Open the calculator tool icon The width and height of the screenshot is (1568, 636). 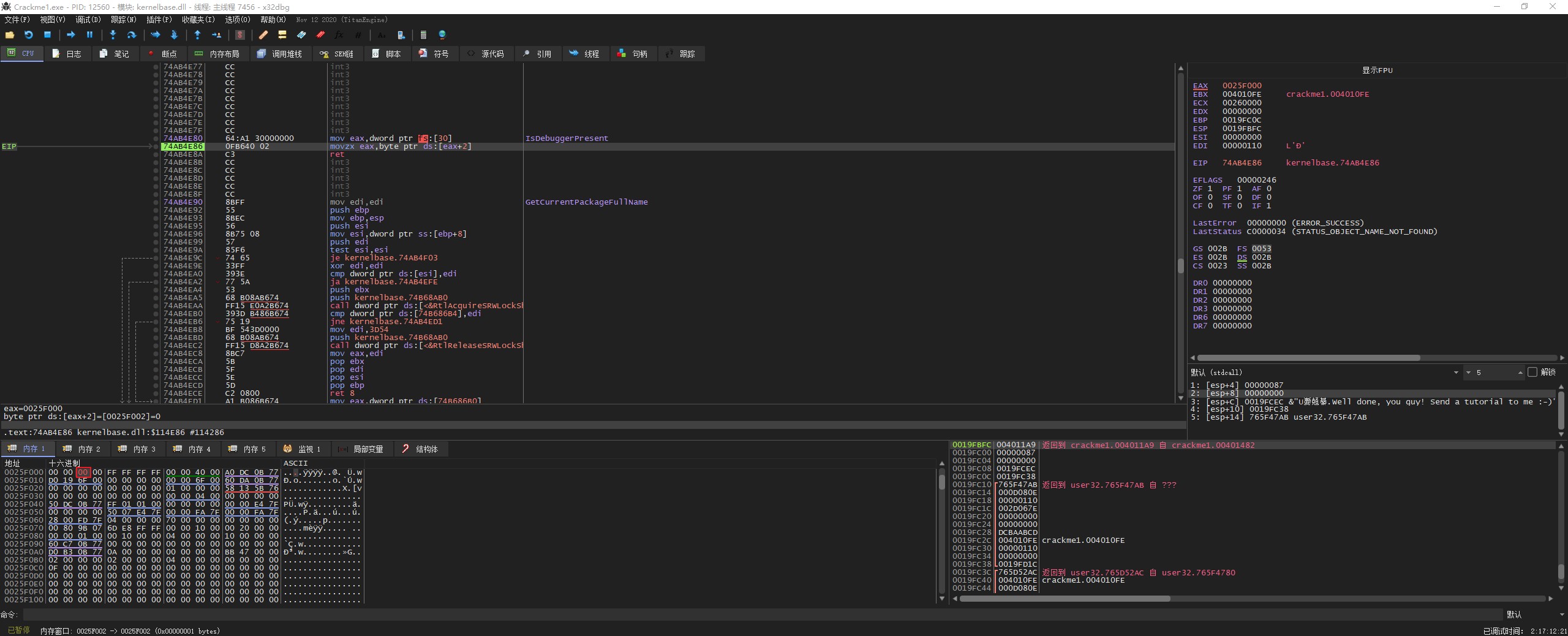click(x=423, y=35)
